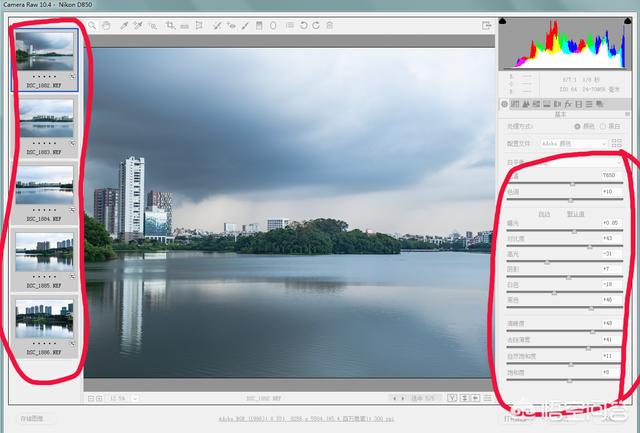Select the 黑白 (Black & White) radio button

(x=603, y=126)
